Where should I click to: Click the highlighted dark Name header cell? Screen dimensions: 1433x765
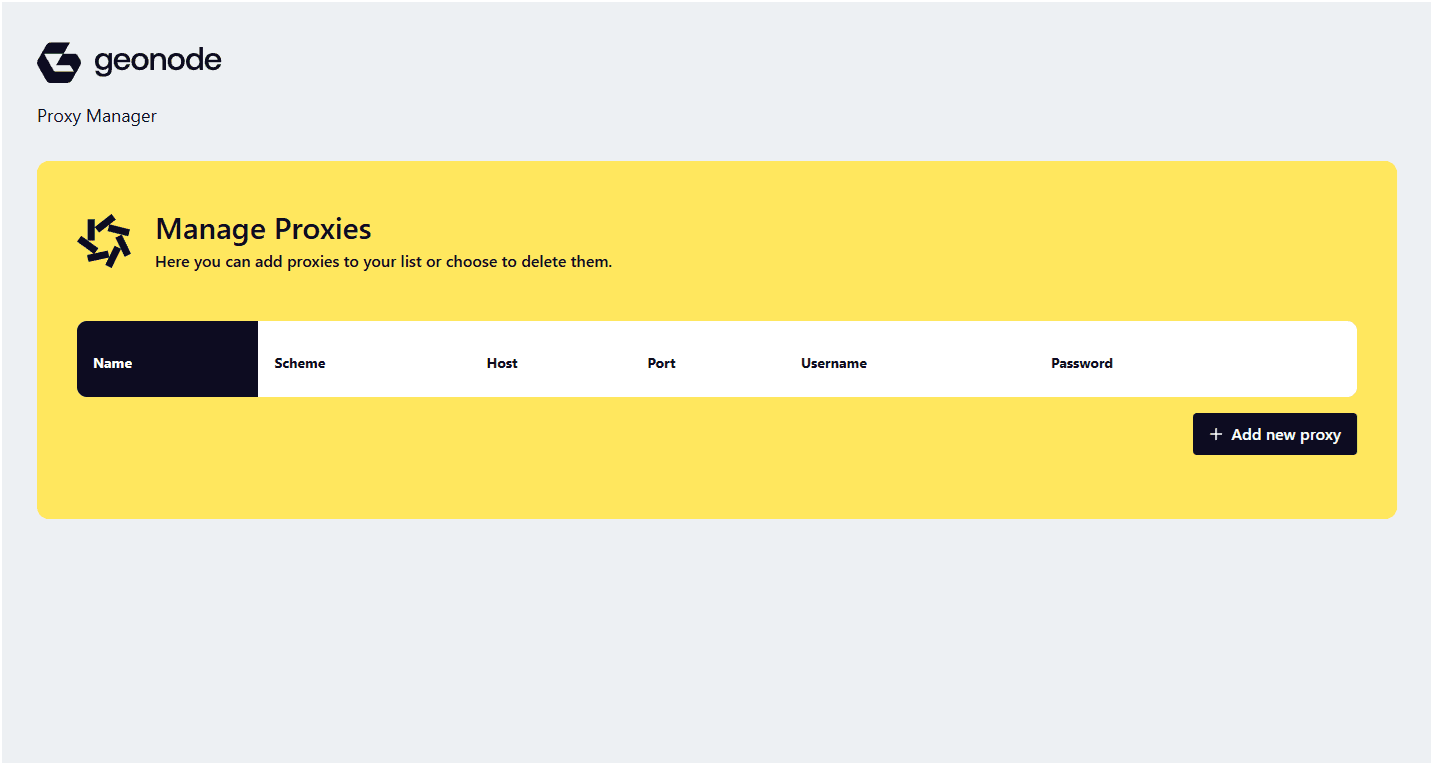click(167, 359)
